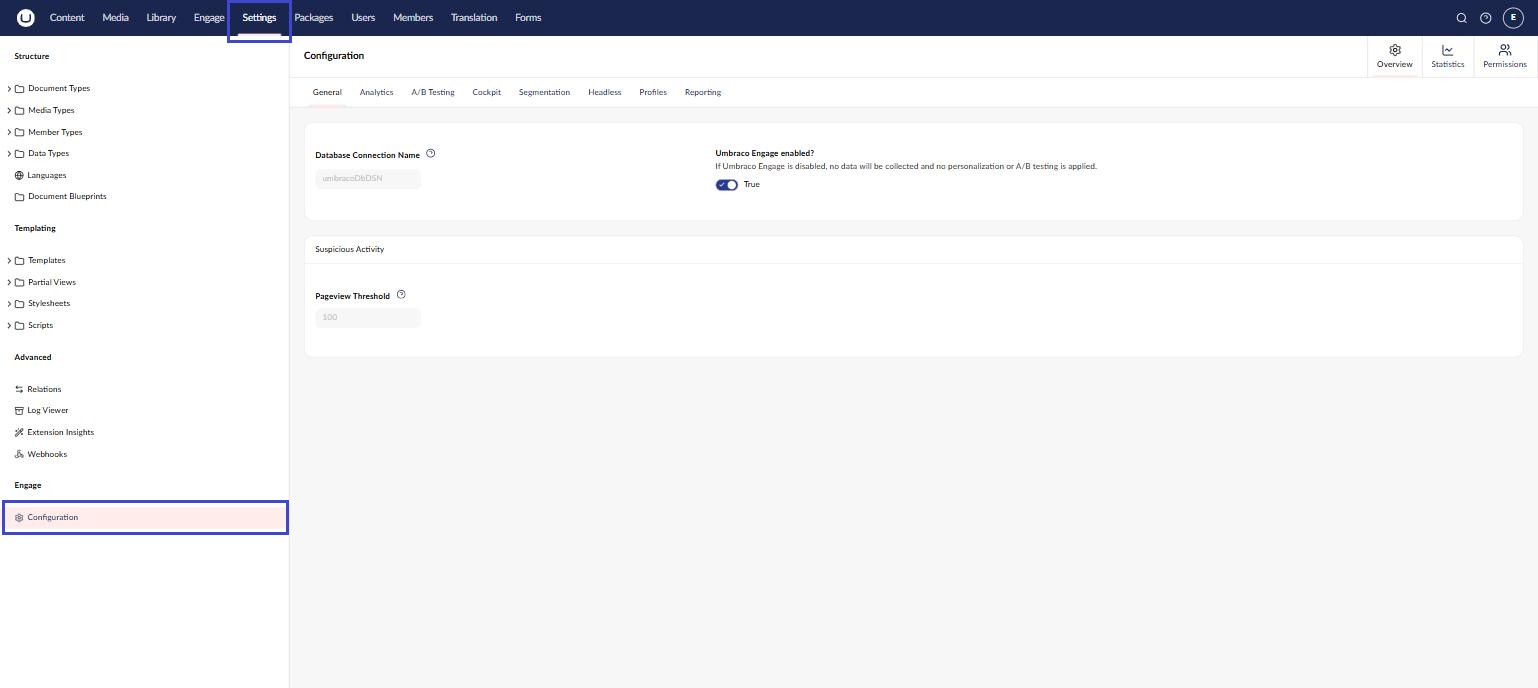Select the Settings section
The height and width of the screenshot is (688, 1538).
click(x=259, y=18)
